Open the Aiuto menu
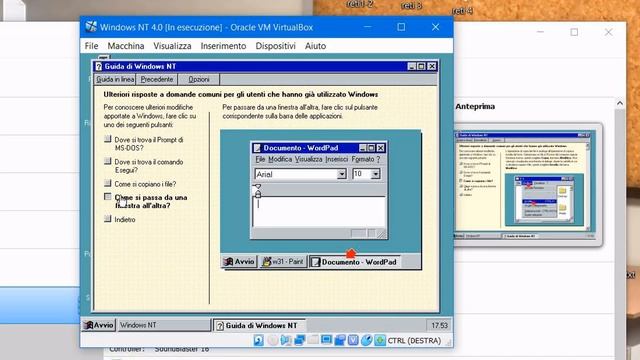Image resolution: width=640 pixels, height=360 pixels. (315, 46)
